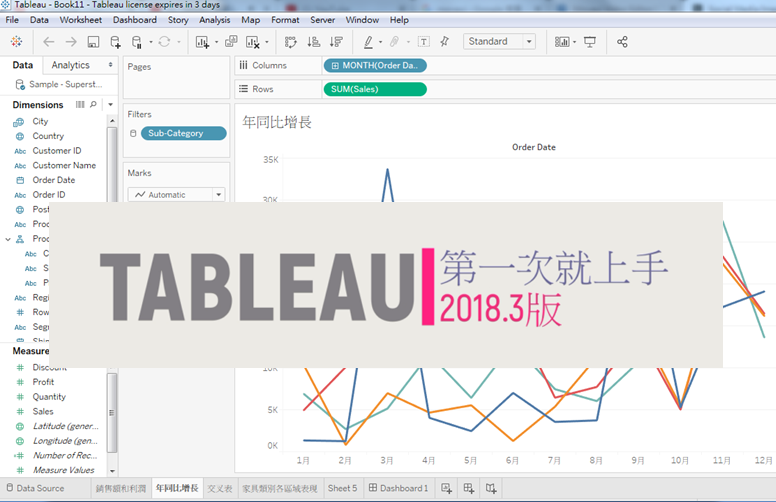Viewport: 776px width, 502px height.
Task: Click the Duplicate sheet icon
Action: pos(231,42)
